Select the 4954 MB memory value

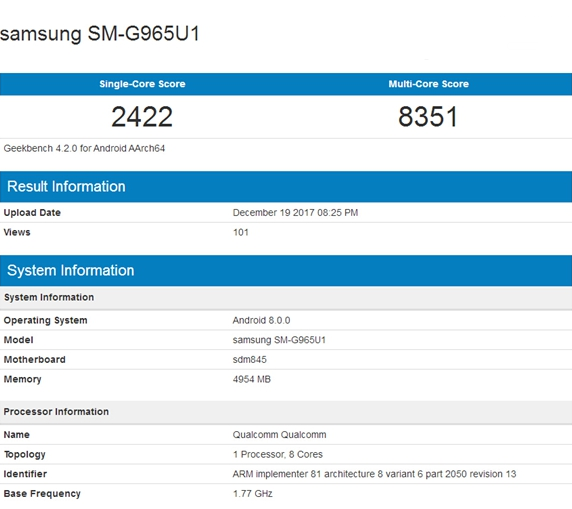click(x=252, y=379)
